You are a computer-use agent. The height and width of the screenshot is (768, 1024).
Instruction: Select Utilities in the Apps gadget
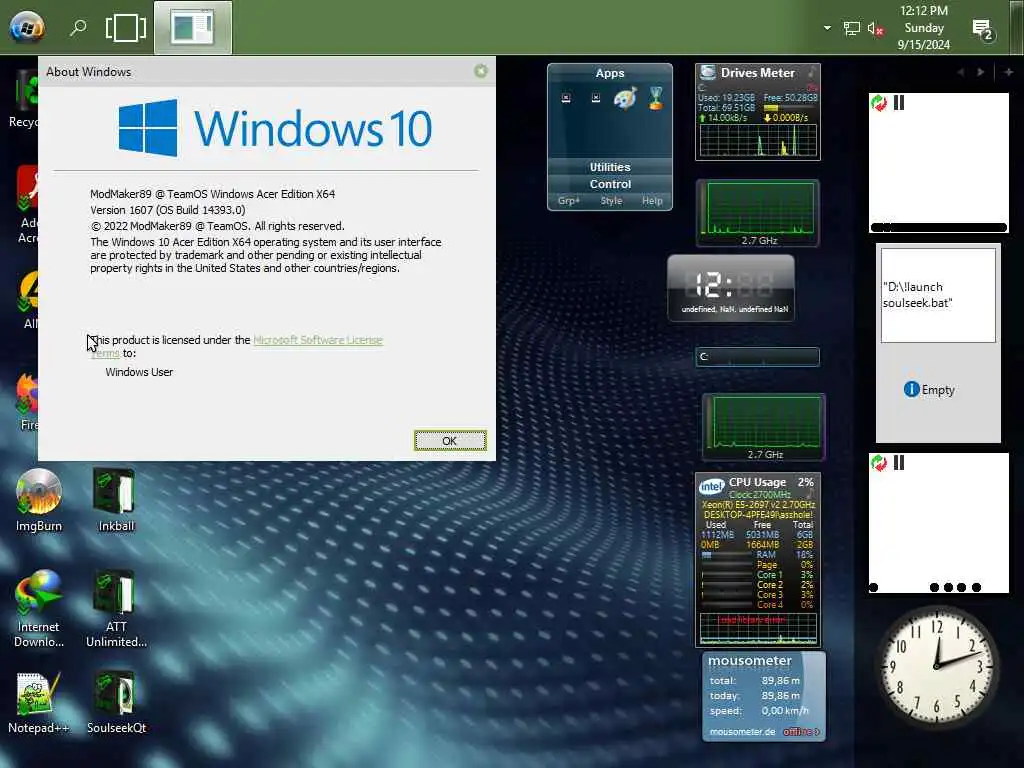tap(610, 167)
